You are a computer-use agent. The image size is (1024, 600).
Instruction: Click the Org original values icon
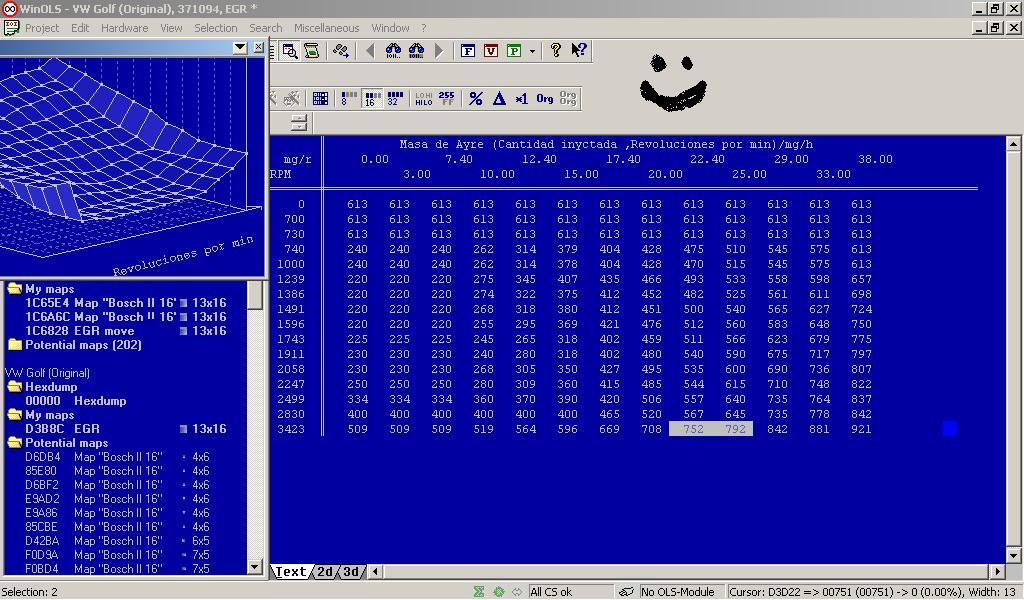(545, 99)
